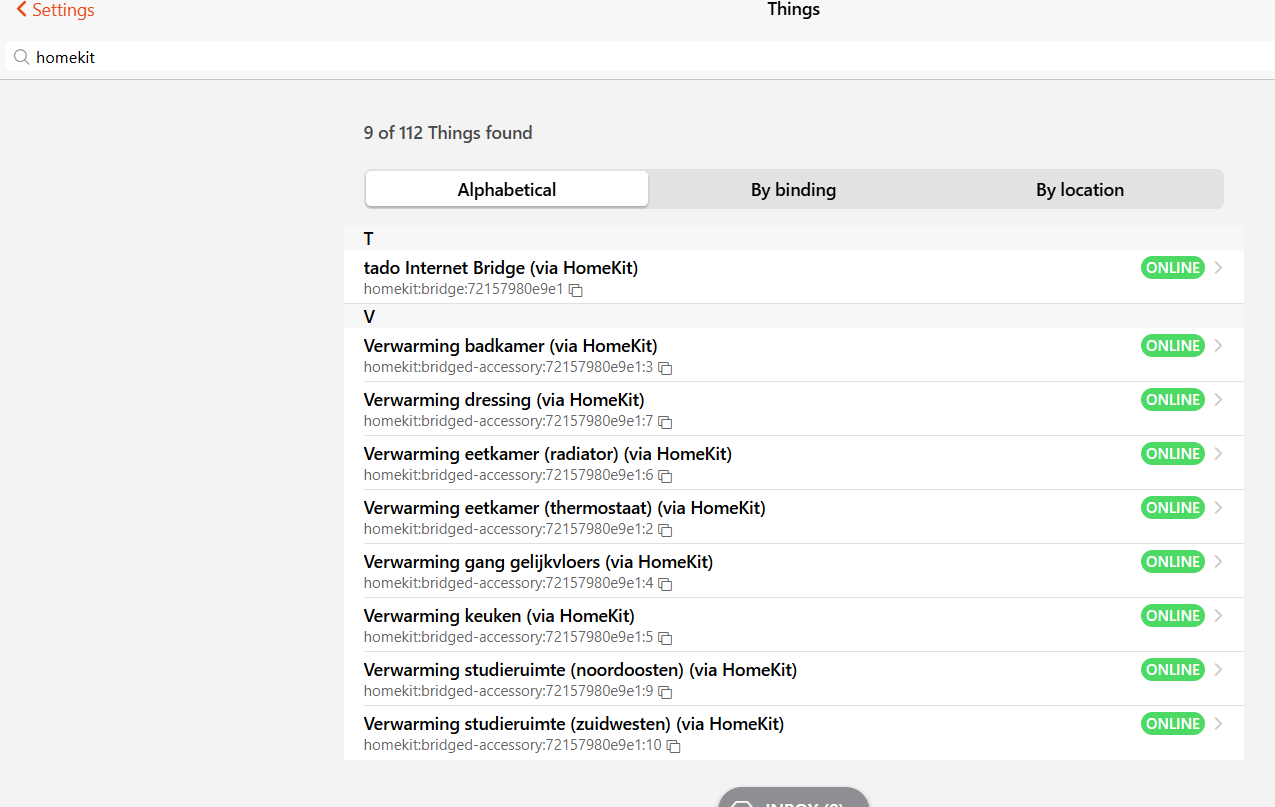Click Verwarming eetkamer (thermostaat) title
The width and height of the screenshot is (1275, 807).
pyautogui.click(x=565, y=508)
